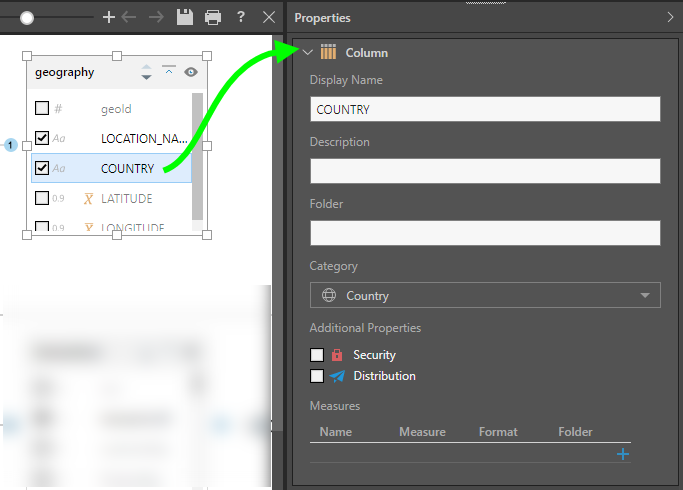Collapse the Column section chevron
The image size is (683, 490).
coord(308,52)
